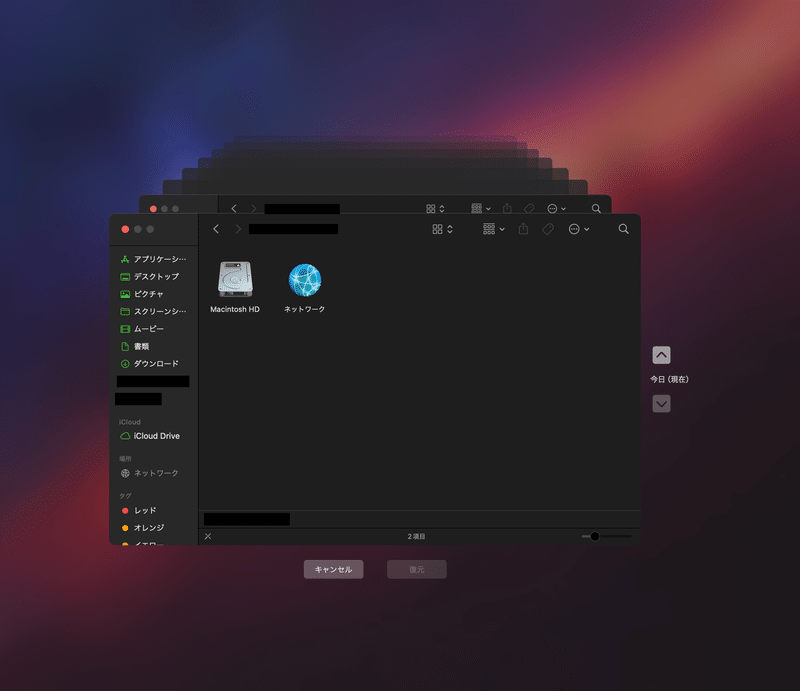
Task: Open action menu in rear Finder window
Action: [556, 208]
